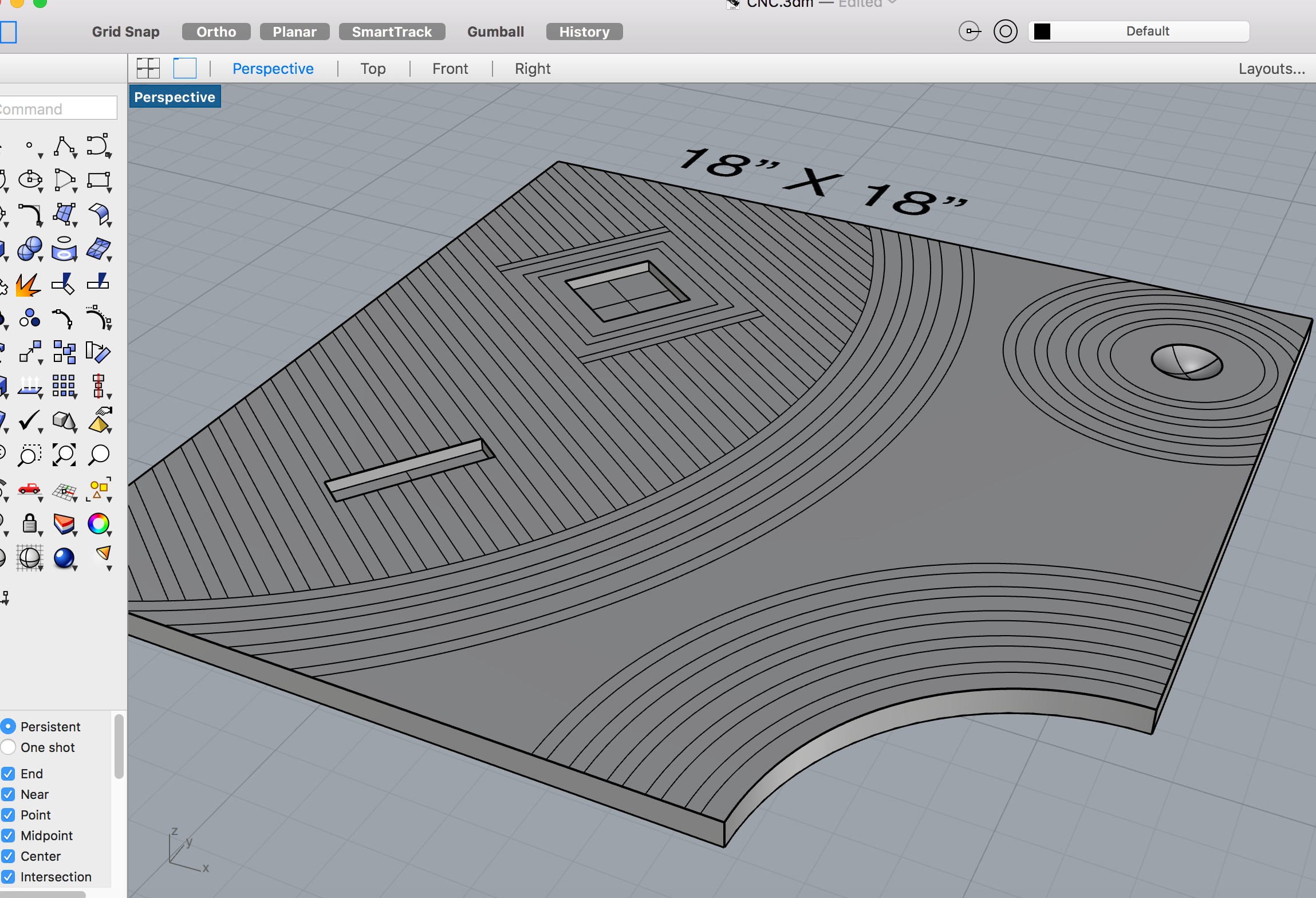Select the One shot radio option
1316x898 pixels.
click(x=8, y=747)
